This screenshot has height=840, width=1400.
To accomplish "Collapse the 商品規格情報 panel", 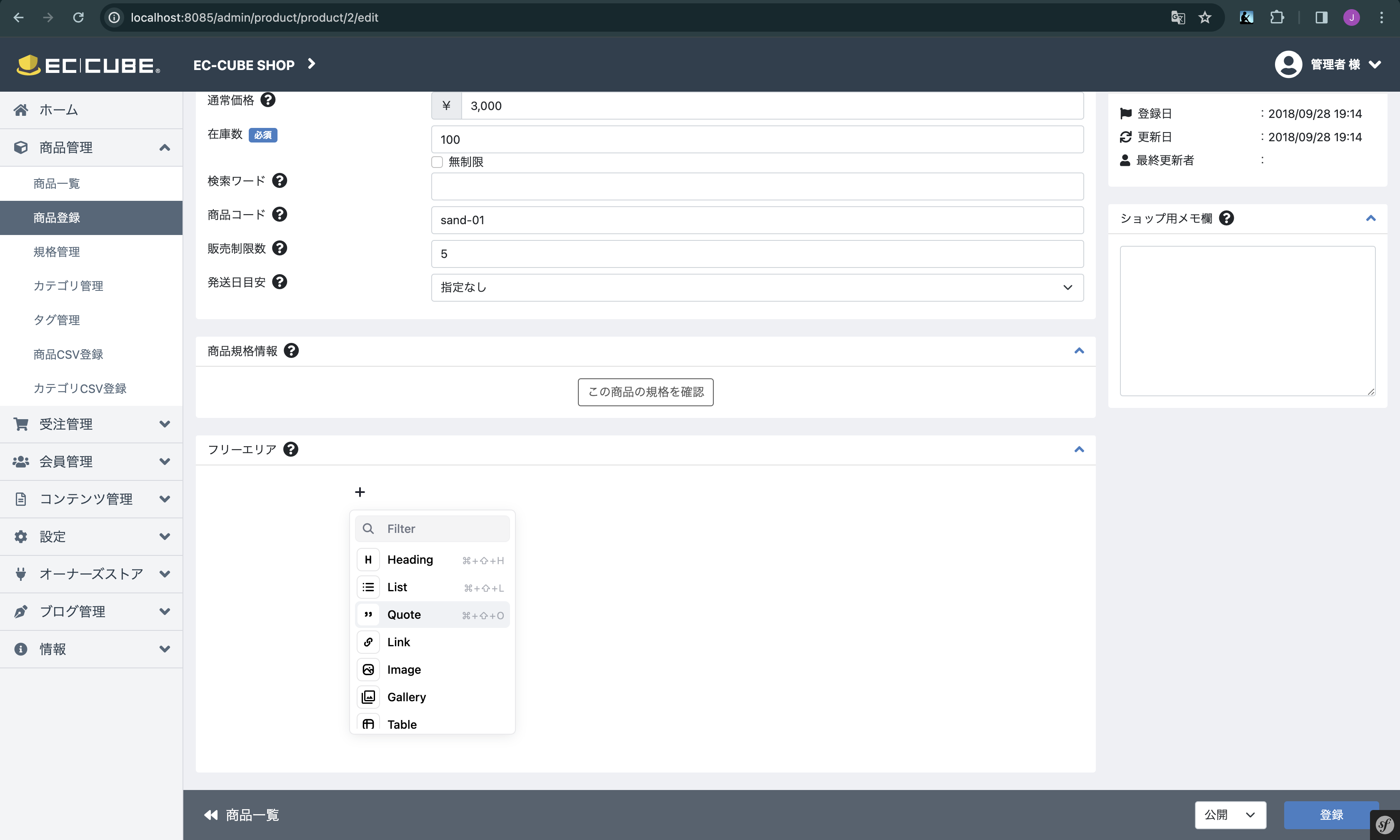I will (x=1079, y=351).
